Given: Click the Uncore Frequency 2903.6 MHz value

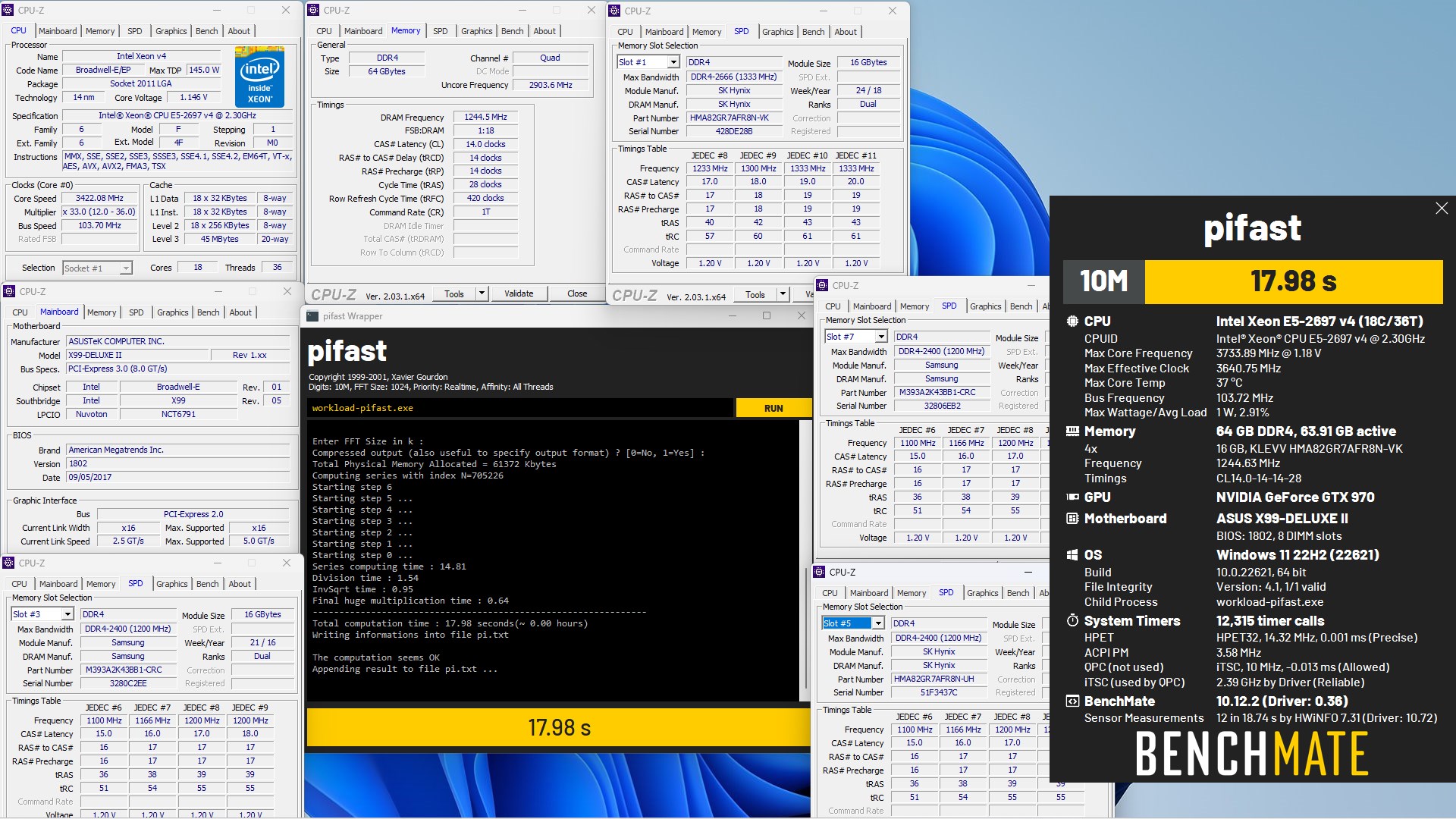Looking at the screenshot, I should [x=551, y=85].
